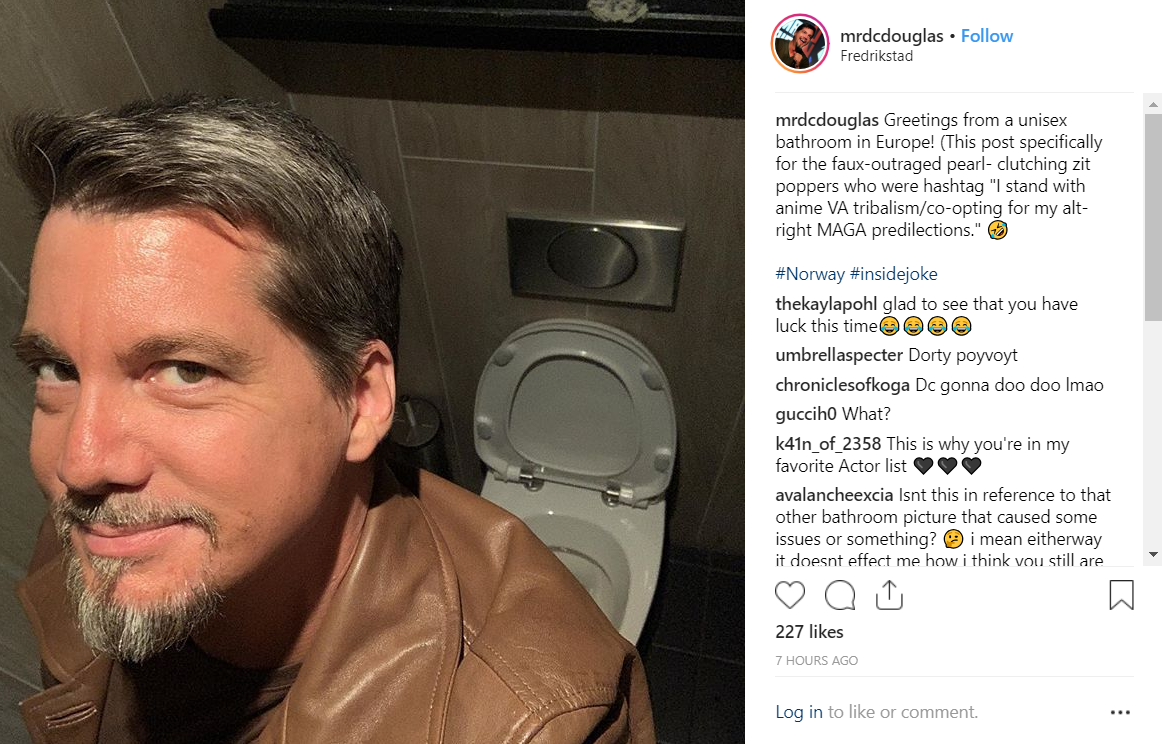Follow the mrdcdouglas account
1162x744 pixels.
coord(986,36)
